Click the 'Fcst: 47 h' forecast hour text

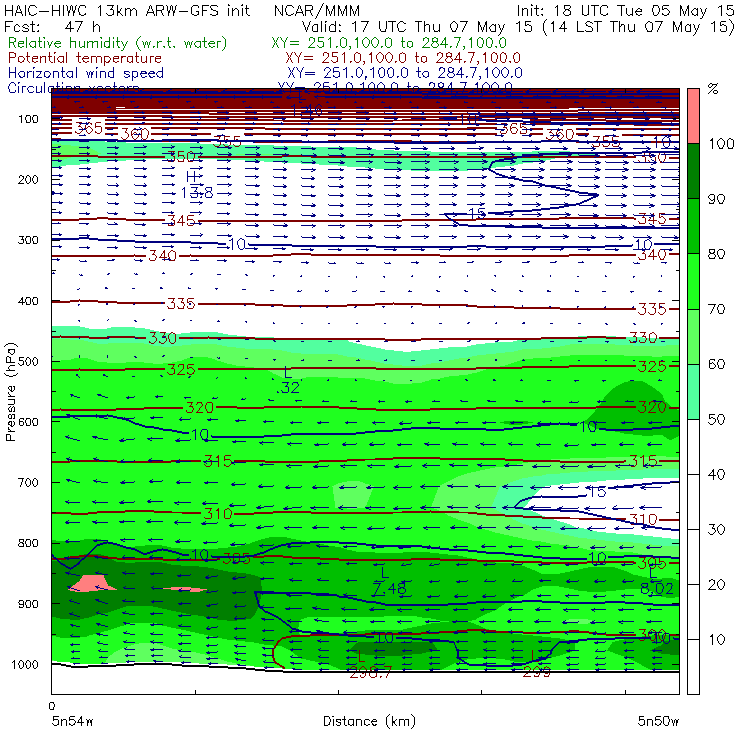52,26
